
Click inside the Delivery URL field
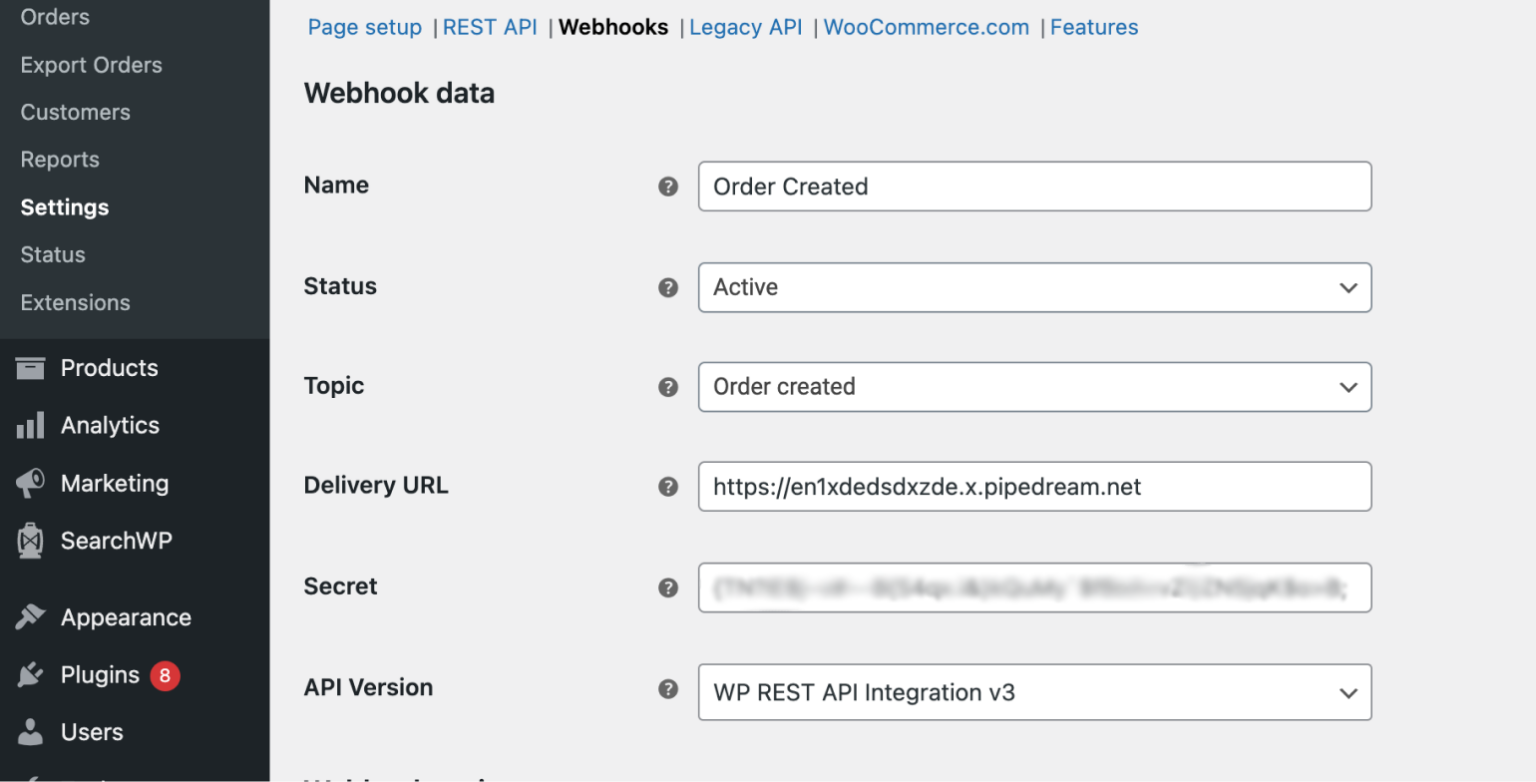pyautogui.click(x=1034, y=486)
